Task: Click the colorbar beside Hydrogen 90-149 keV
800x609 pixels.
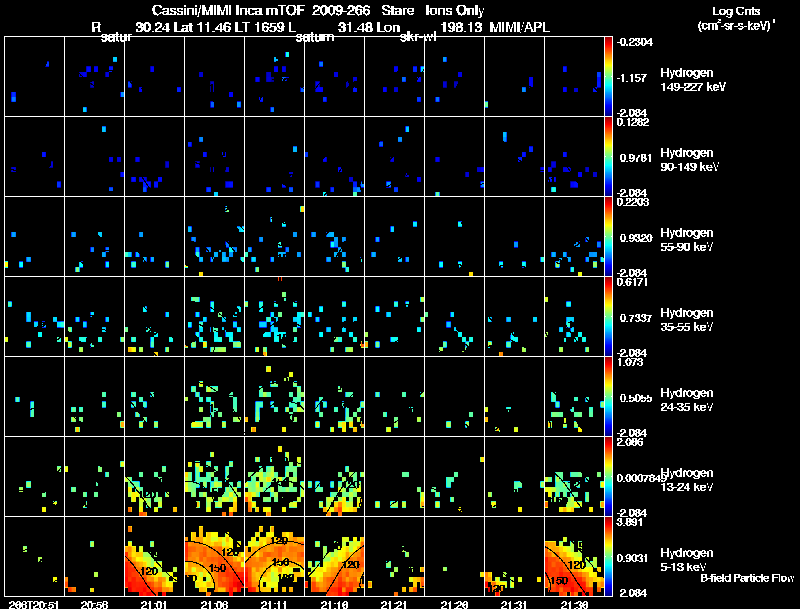Action: [x=608, y=156]
